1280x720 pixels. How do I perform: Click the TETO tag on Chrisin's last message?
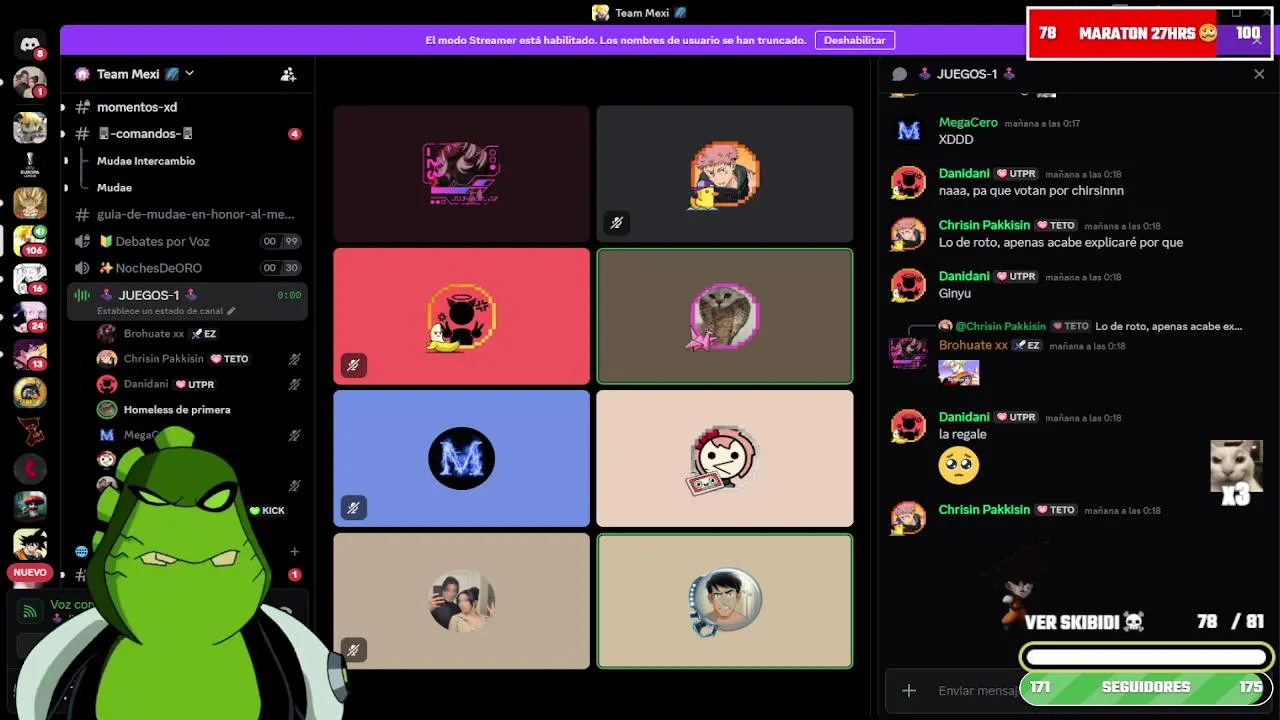(x=1056, y=510)
